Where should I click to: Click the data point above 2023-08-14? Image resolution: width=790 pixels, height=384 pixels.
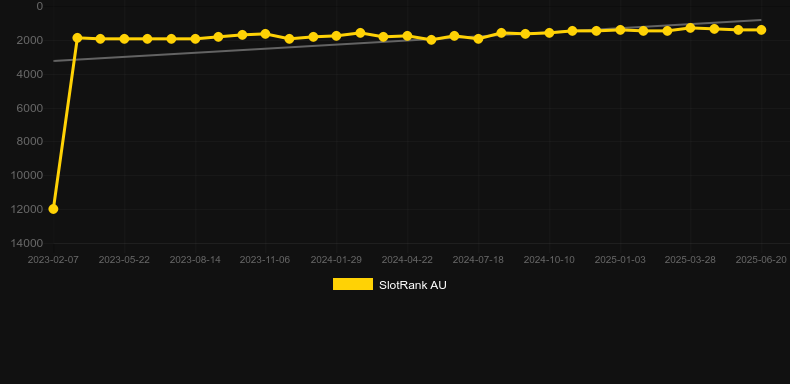click(x=195, y=39)
